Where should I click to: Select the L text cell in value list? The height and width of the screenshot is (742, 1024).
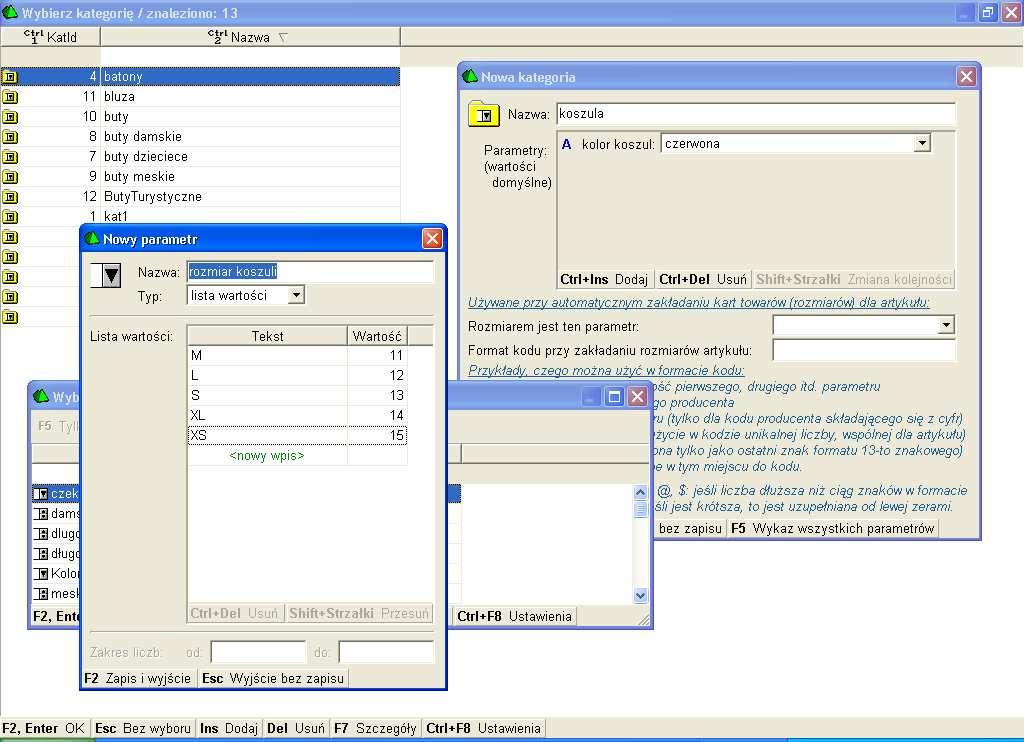pyautogui.click(x=267, y=376)
